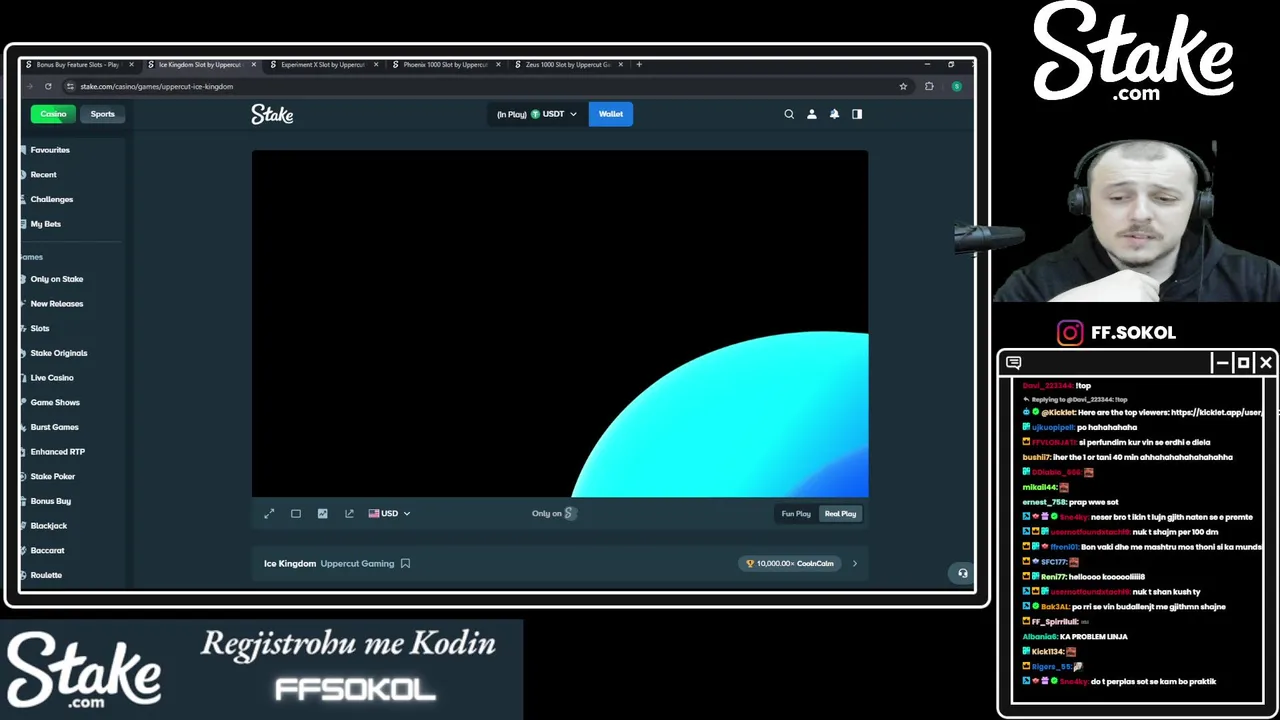Image resolution: width=1280 pixels, height=720 pixels.
Task: Reload the browser page
Action: click(x=48, y=87)
